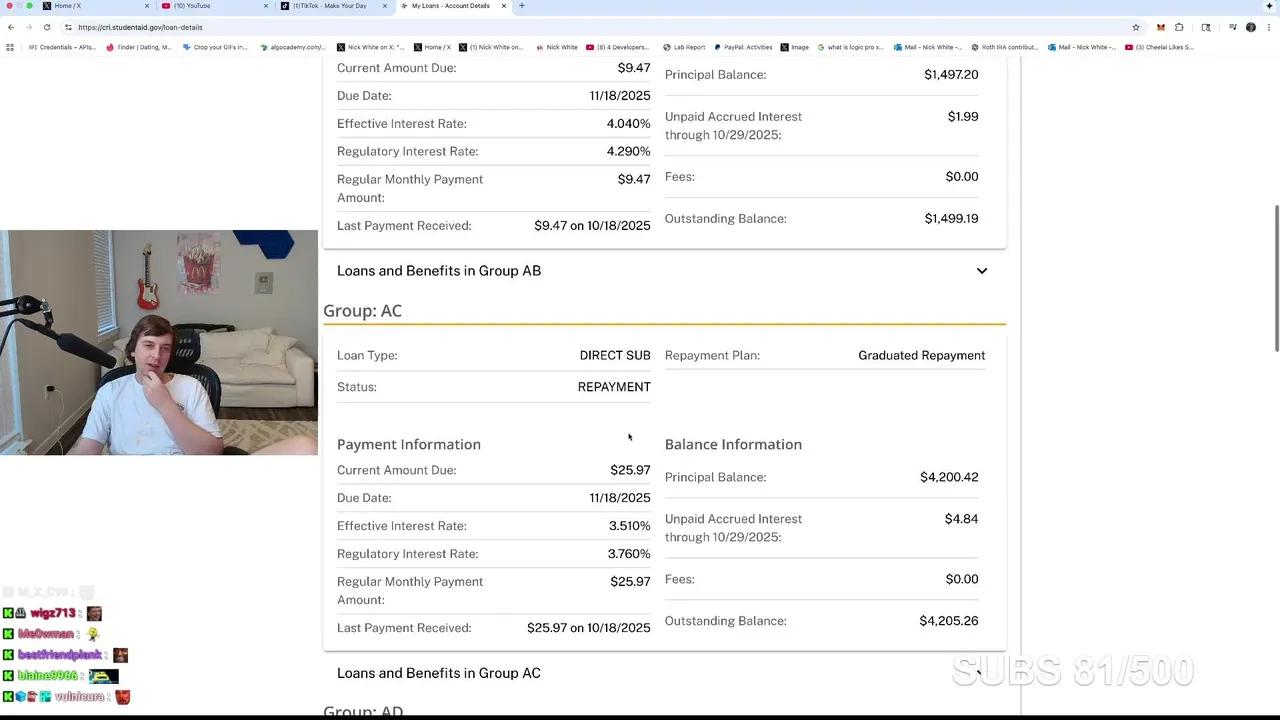
Task: Open the PayPal: Activities bookmark
Action: [743, 47]
